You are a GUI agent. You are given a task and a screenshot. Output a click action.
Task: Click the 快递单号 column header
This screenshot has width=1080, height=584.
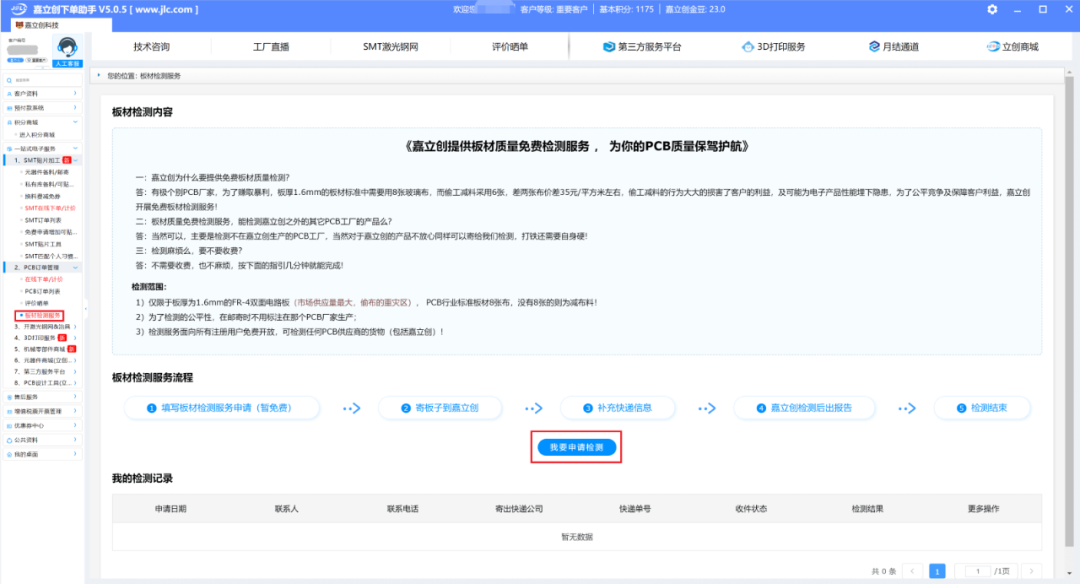tap(635, 509)
